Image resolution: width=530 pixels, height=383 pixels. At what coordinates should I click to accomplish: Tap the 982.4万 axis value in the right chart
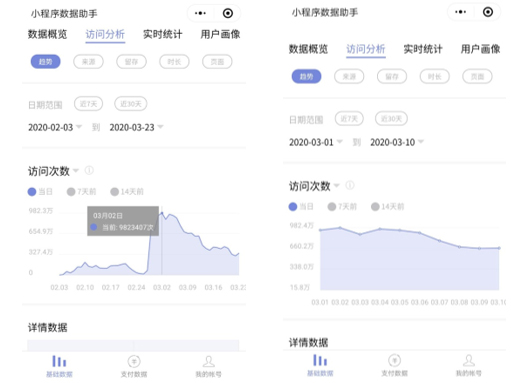point(302,225)
